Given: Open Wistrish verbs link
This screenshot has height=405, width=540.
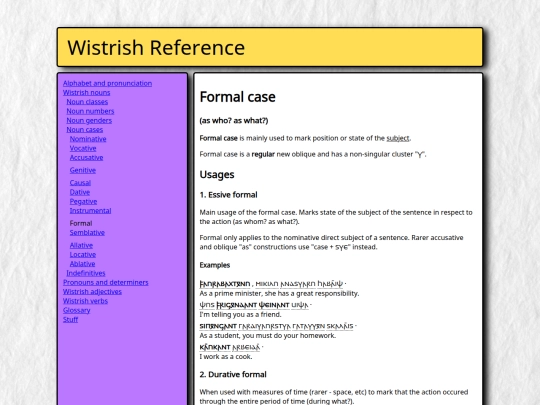Looking at the screenshot, I should pos(85,301).
